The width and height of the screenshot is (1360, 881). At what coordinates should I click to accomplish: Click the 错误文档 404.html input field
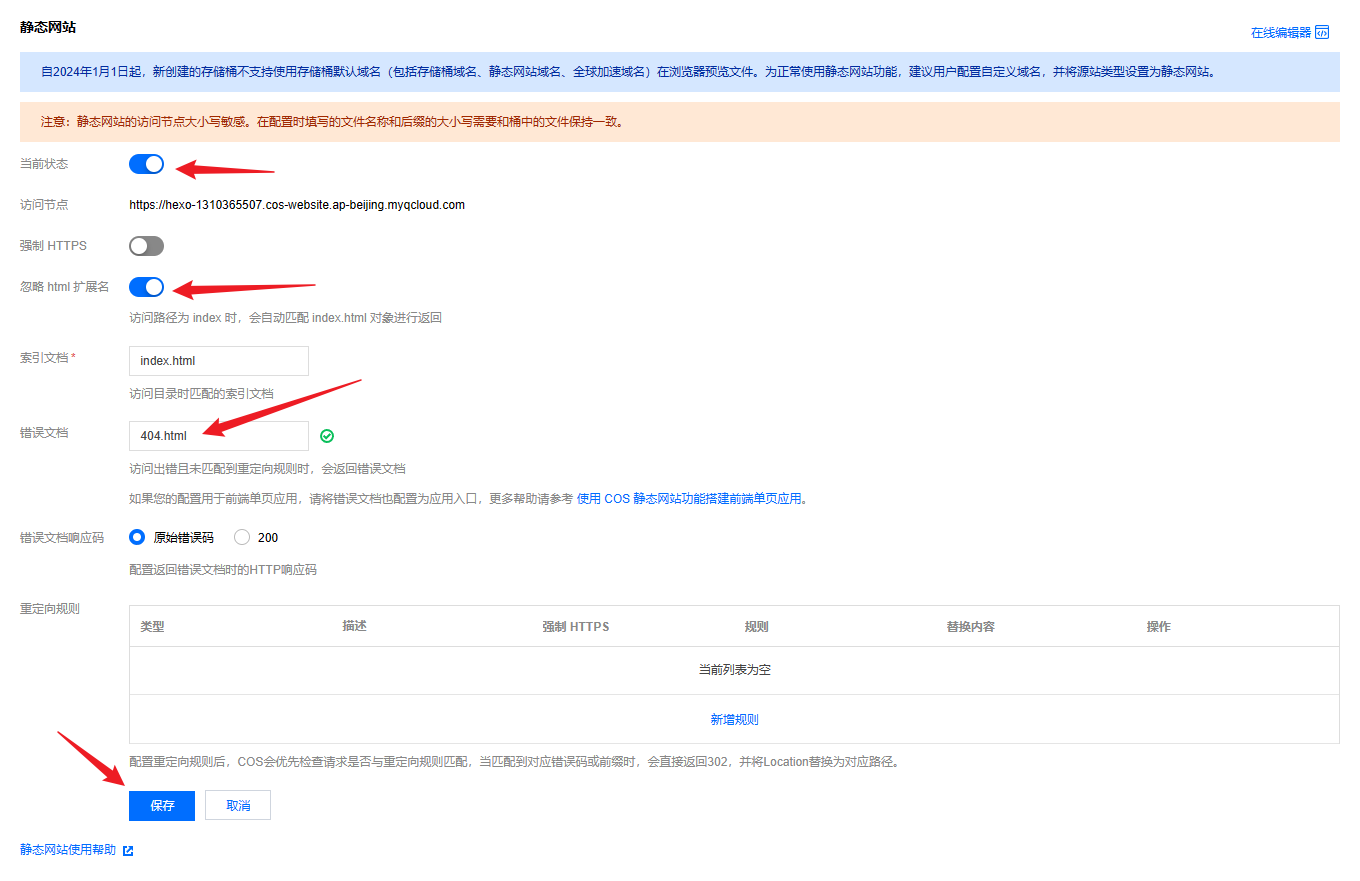point(219,436)
